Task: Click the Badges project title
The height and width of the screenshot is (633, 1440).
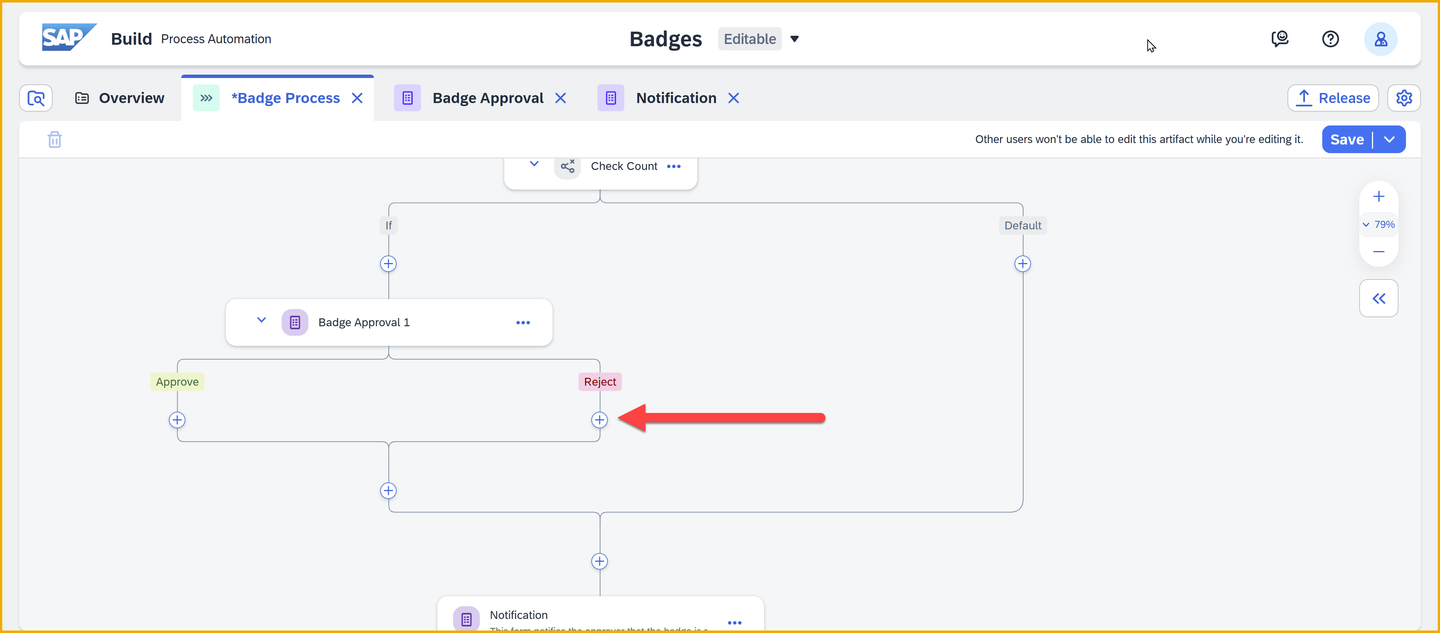Action: coord(666,39)
